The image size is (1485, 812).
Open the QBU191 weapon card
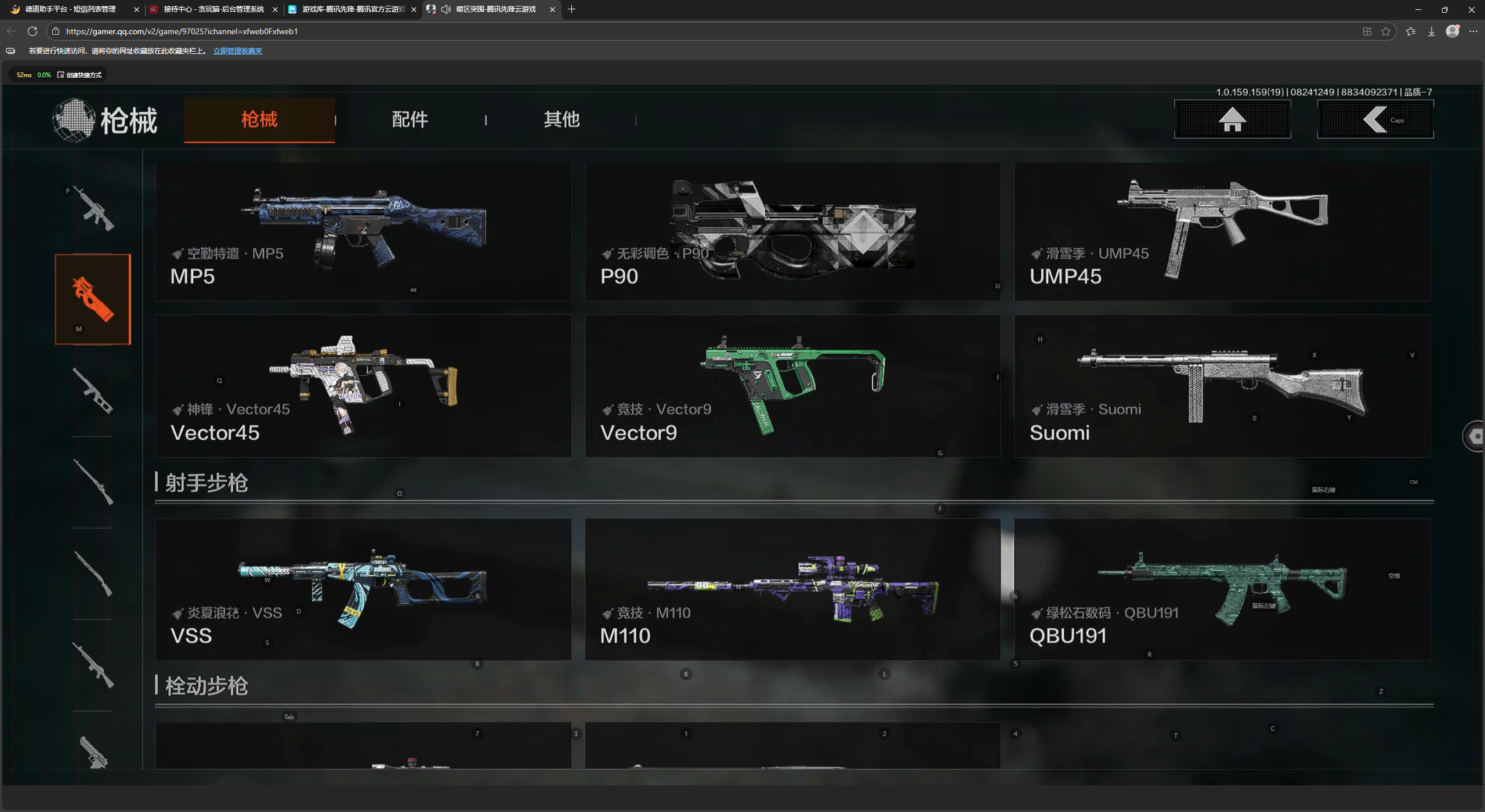coord(1222,589)
